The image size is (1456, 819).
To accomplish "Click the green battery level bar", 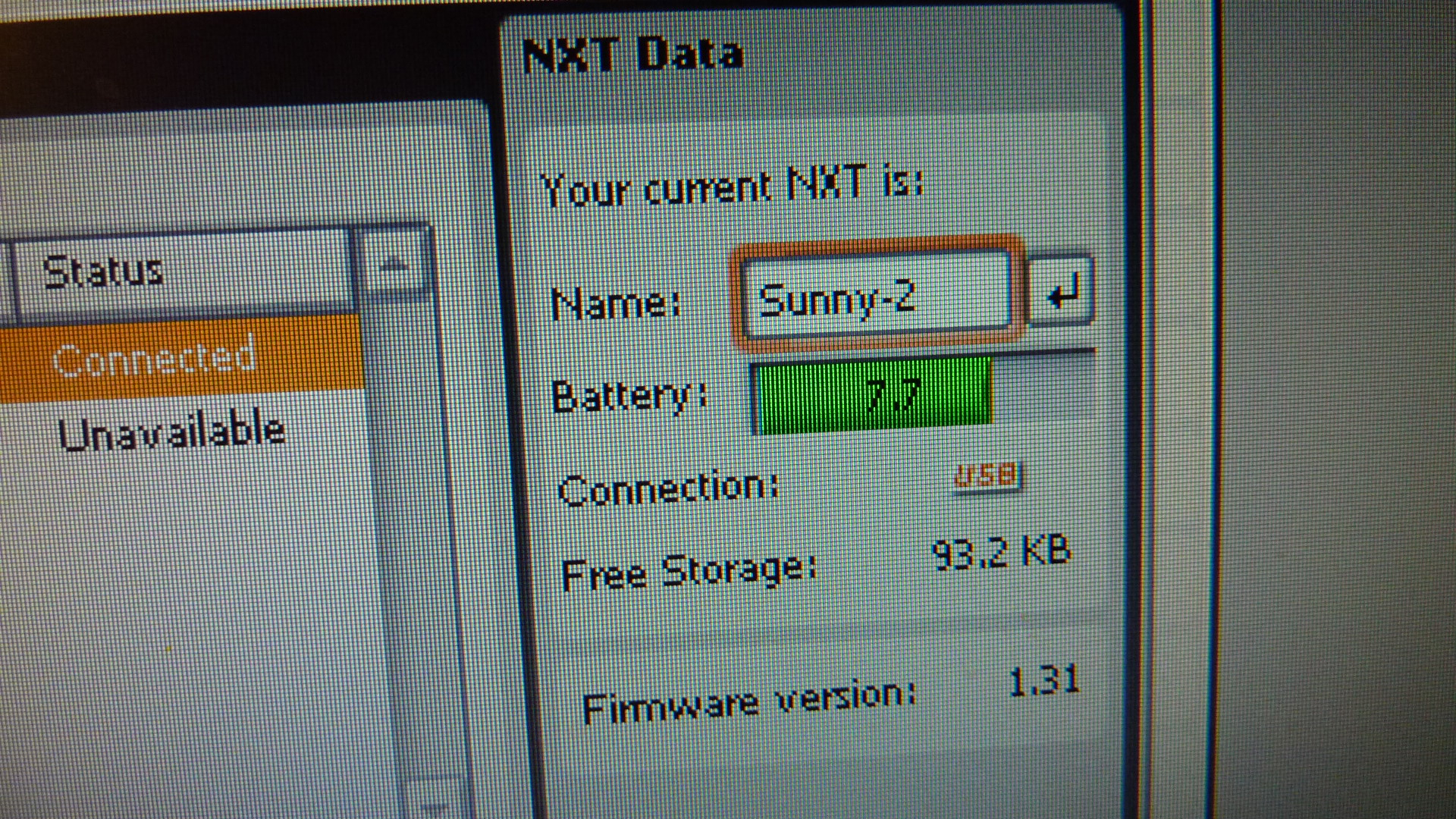I will click(x=874, y=395).
